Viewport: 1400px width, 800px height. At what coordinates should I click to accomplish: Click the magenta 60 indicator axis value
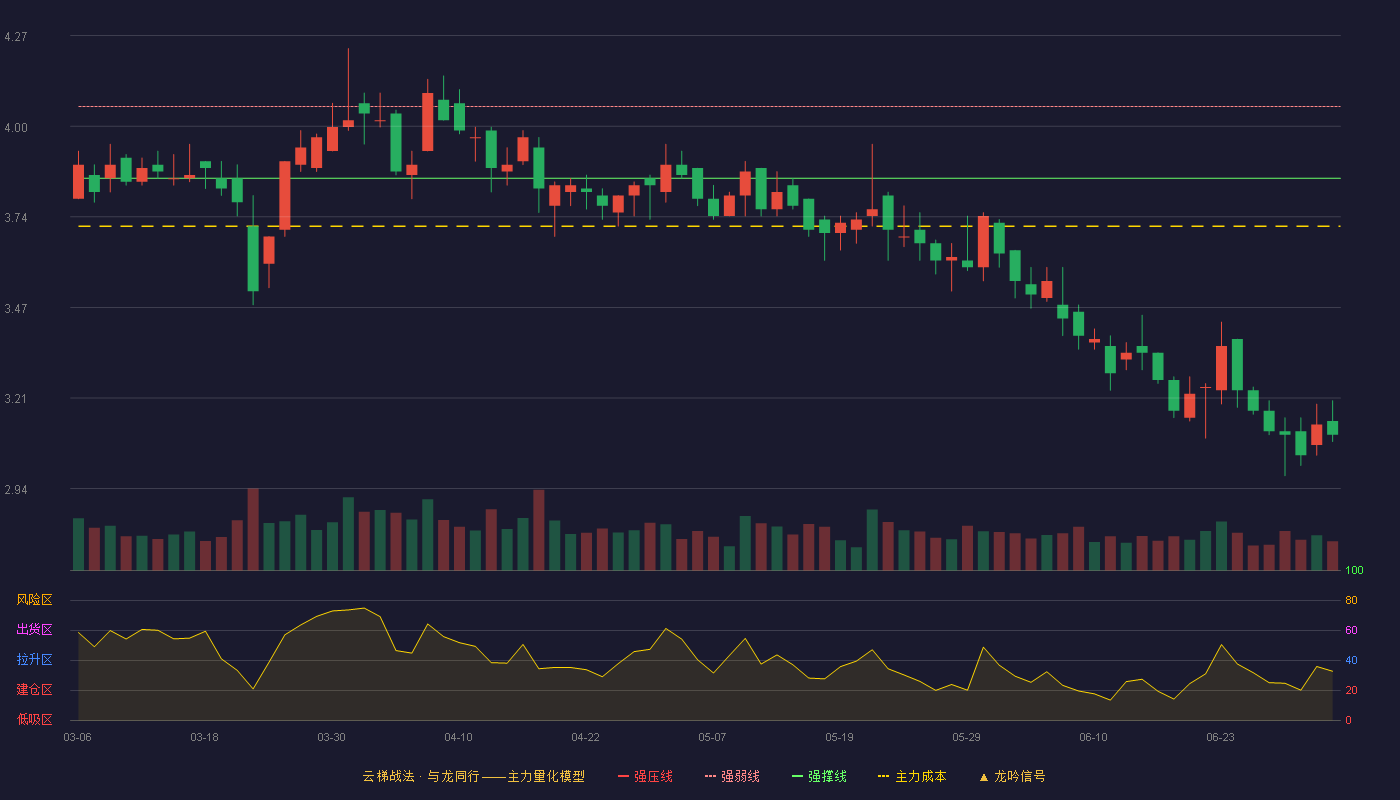[1351, 631]
